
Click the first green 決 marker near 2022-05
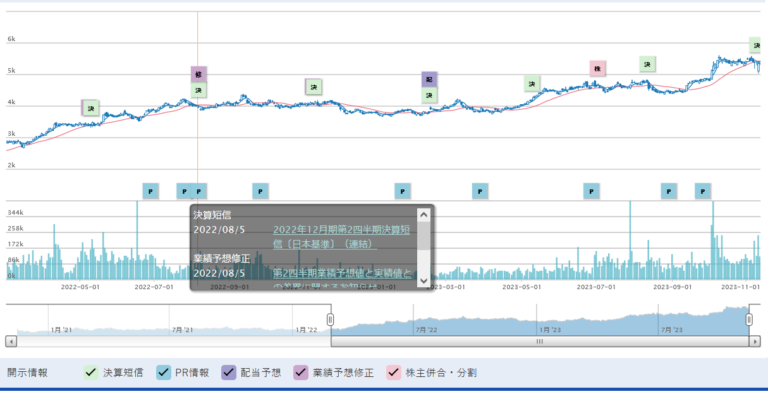pos(91,108)
